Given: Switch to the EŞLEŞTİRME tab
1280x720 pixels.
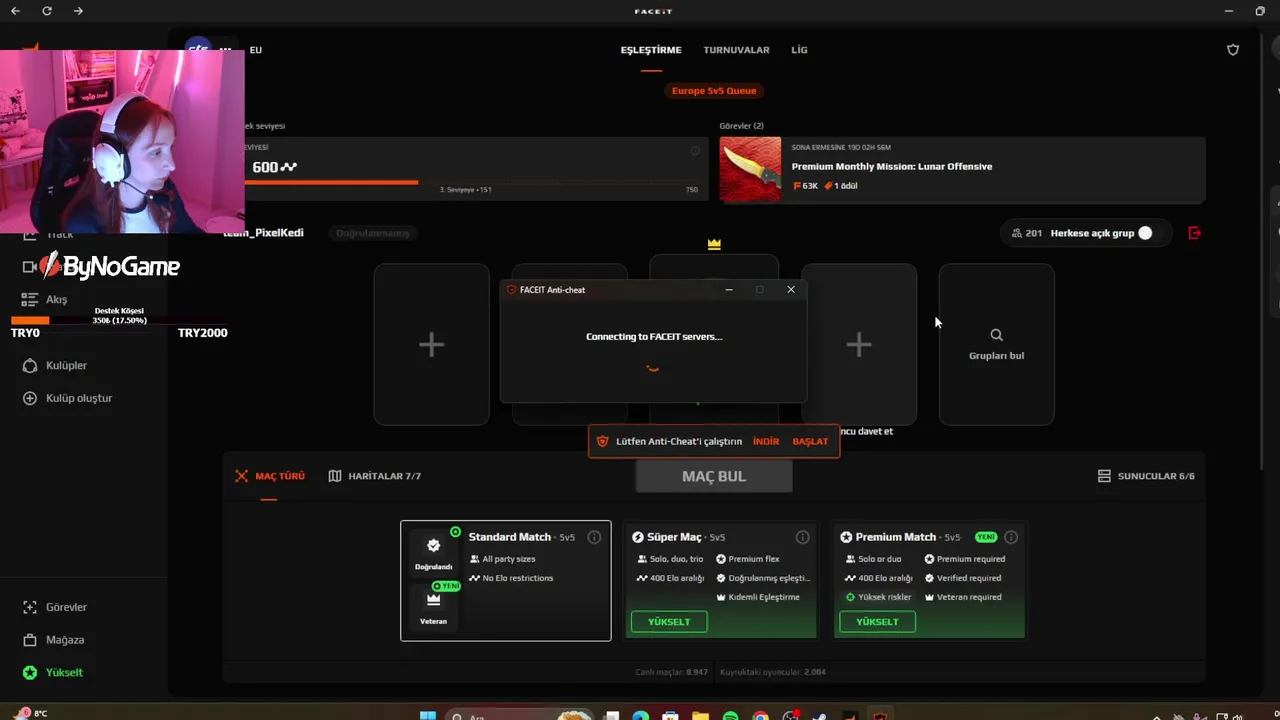Looking at the screenshot, I should coord(651,50).
